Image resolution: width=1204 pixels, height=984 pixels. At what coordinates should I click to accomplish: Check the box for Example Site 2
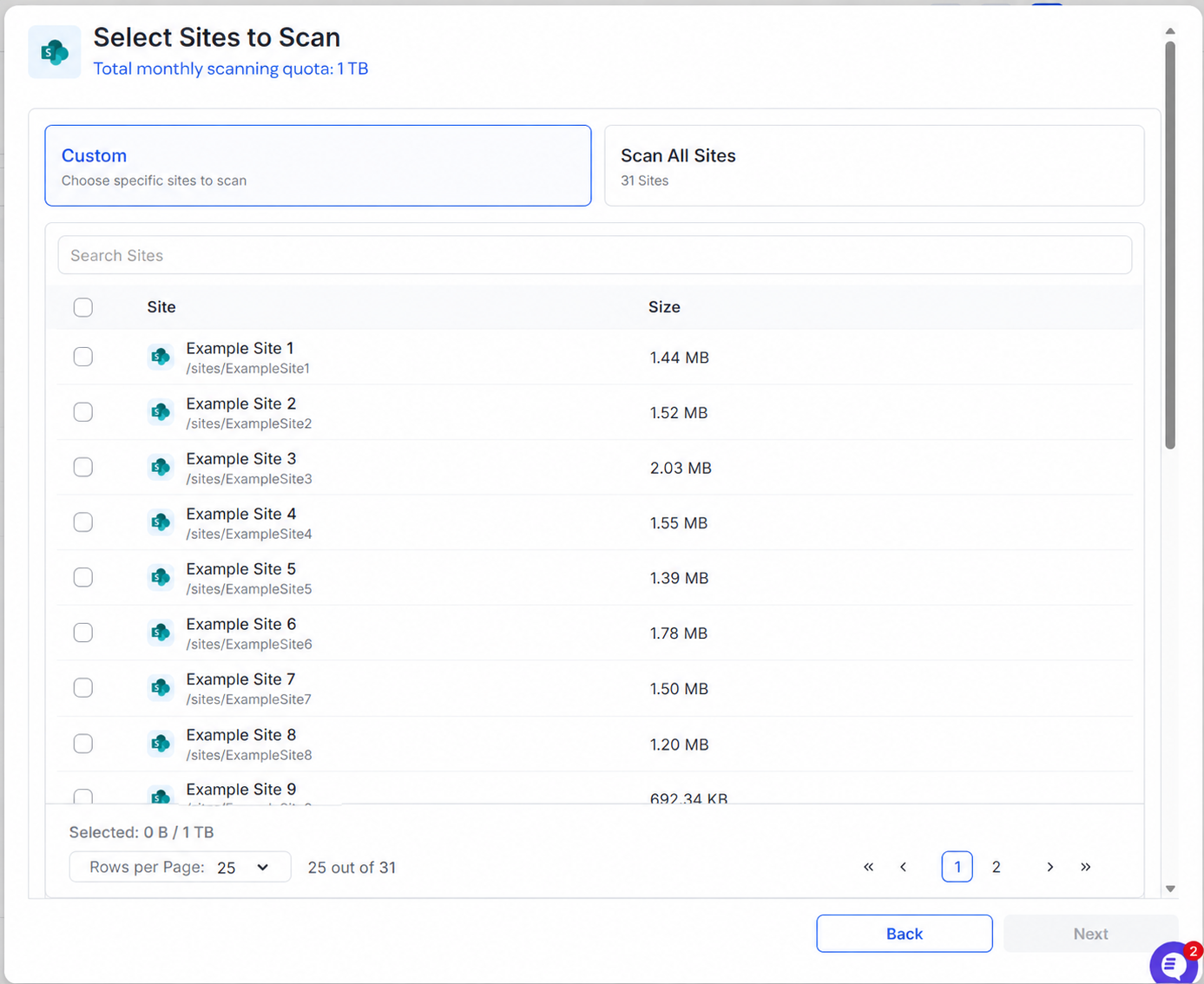(83, 412)
